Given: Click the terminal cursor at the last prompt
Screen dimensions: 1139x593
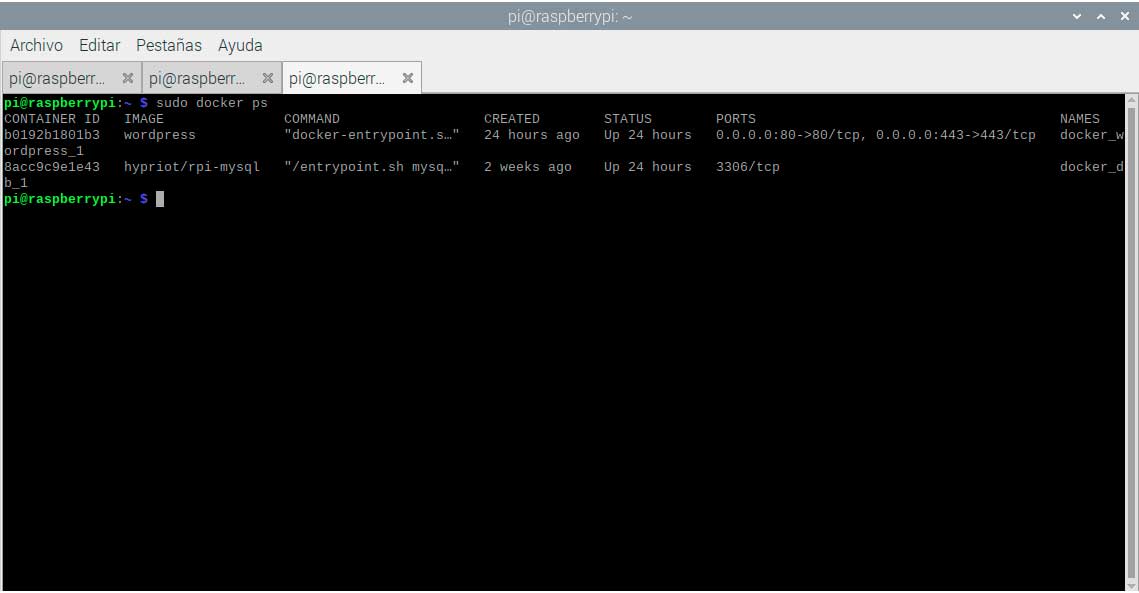Looking at the screenshot, I should 160,199.
